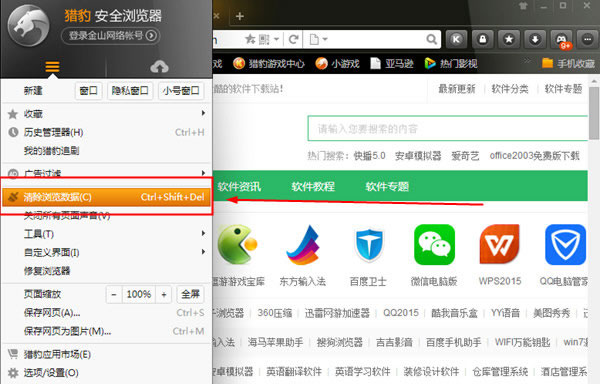This screenshot has height=384, width=600.
Task: Click the QQ电脑管家 icon
Action: (x=566, y=245)
